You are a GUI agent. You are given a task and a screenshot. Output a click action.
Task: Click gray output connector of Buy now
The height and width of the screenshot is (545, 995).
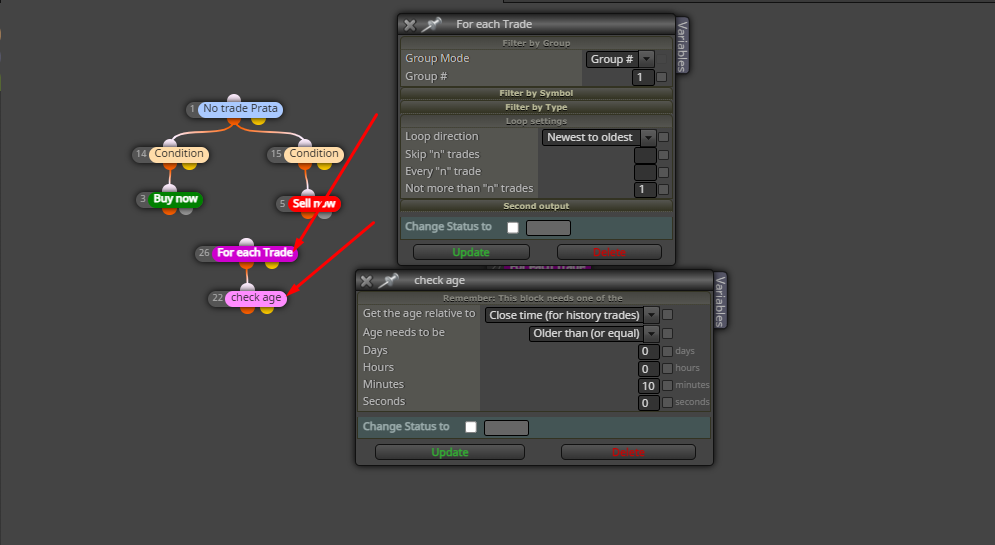click(x=185, y=210)
